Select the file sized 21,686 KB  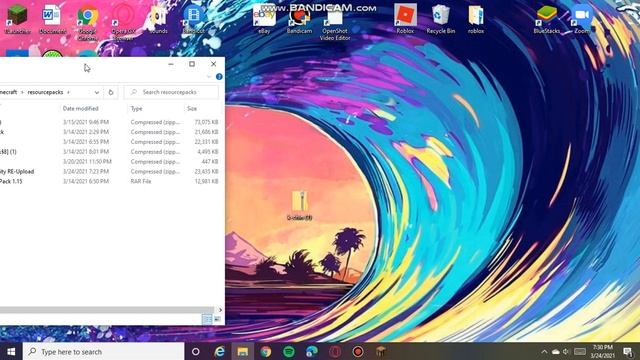[x=110, y=132]
